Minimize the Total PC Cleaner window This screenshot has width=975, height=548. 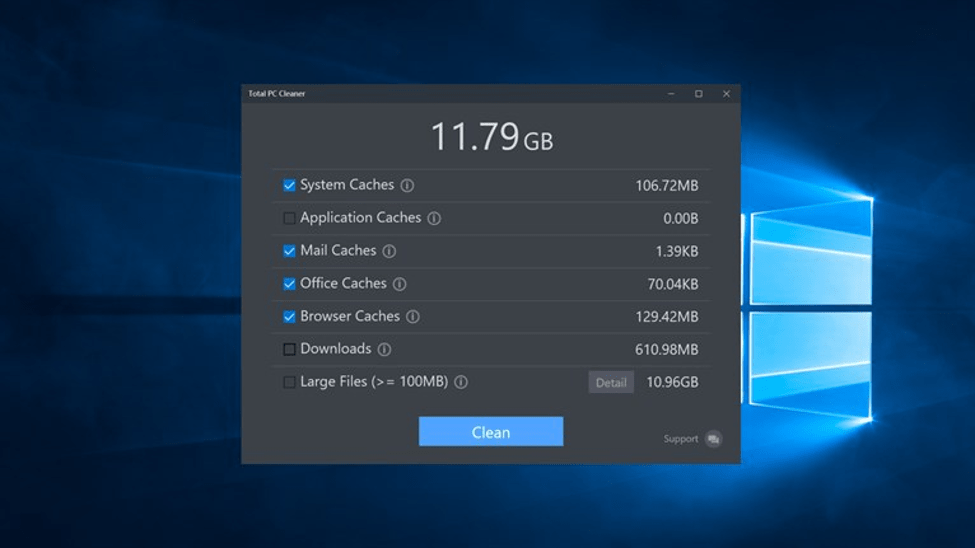(671, 94)
